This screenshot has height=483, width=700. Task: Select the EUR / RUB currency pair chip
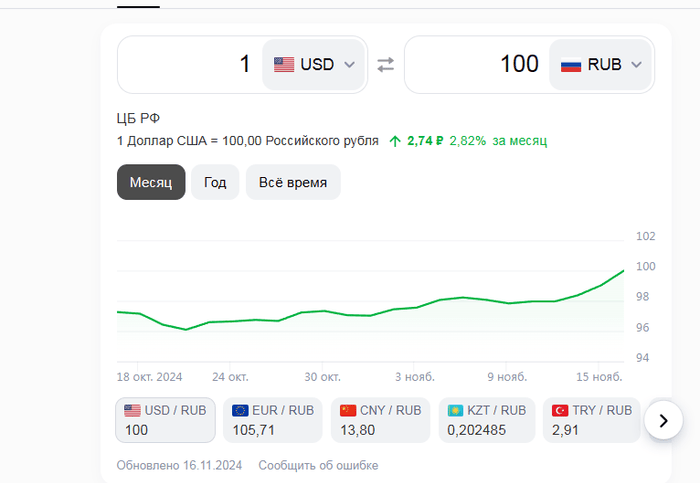273,420
